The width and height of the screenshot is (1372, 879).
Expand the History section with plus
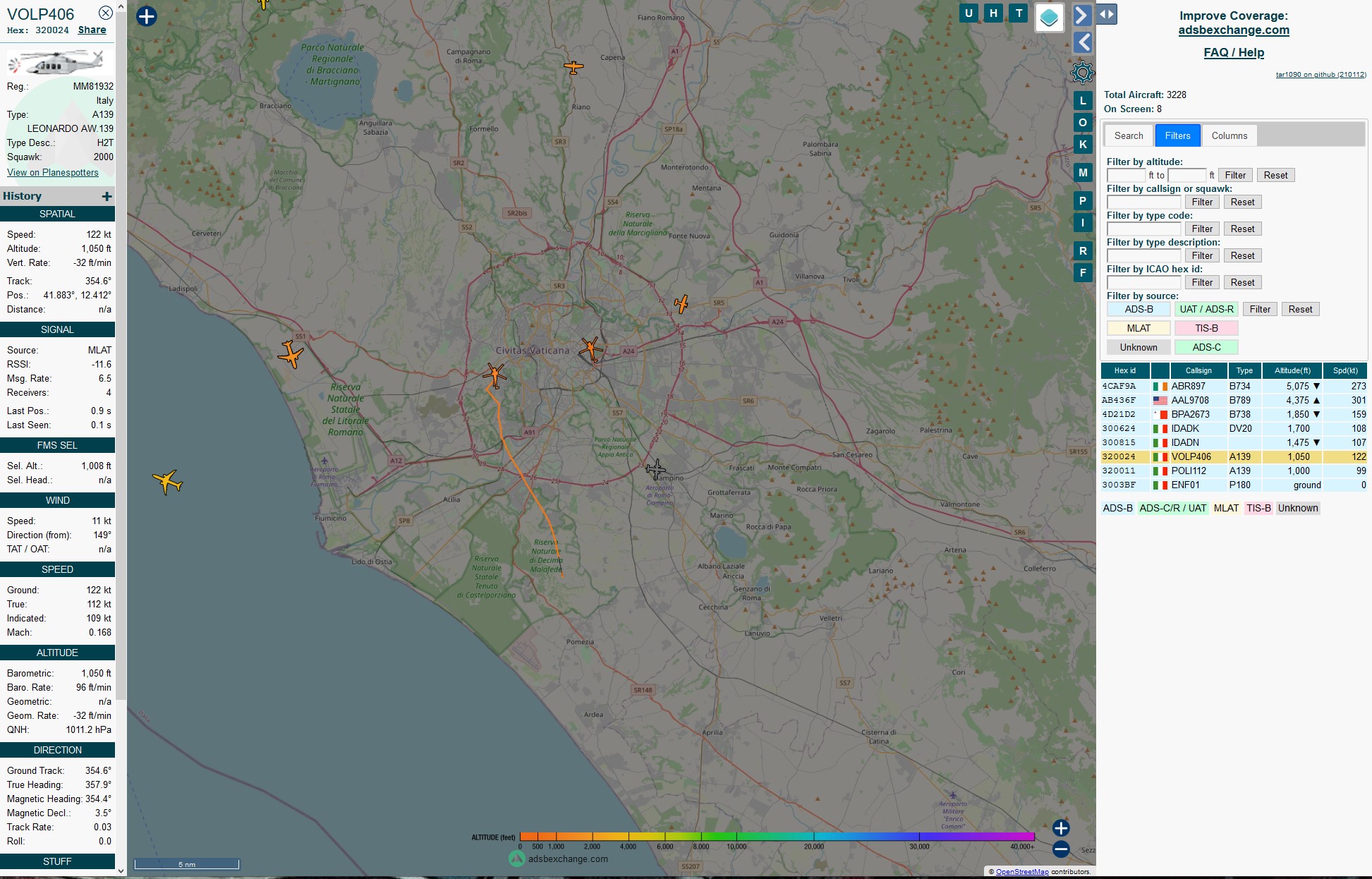tap(107, 196)
